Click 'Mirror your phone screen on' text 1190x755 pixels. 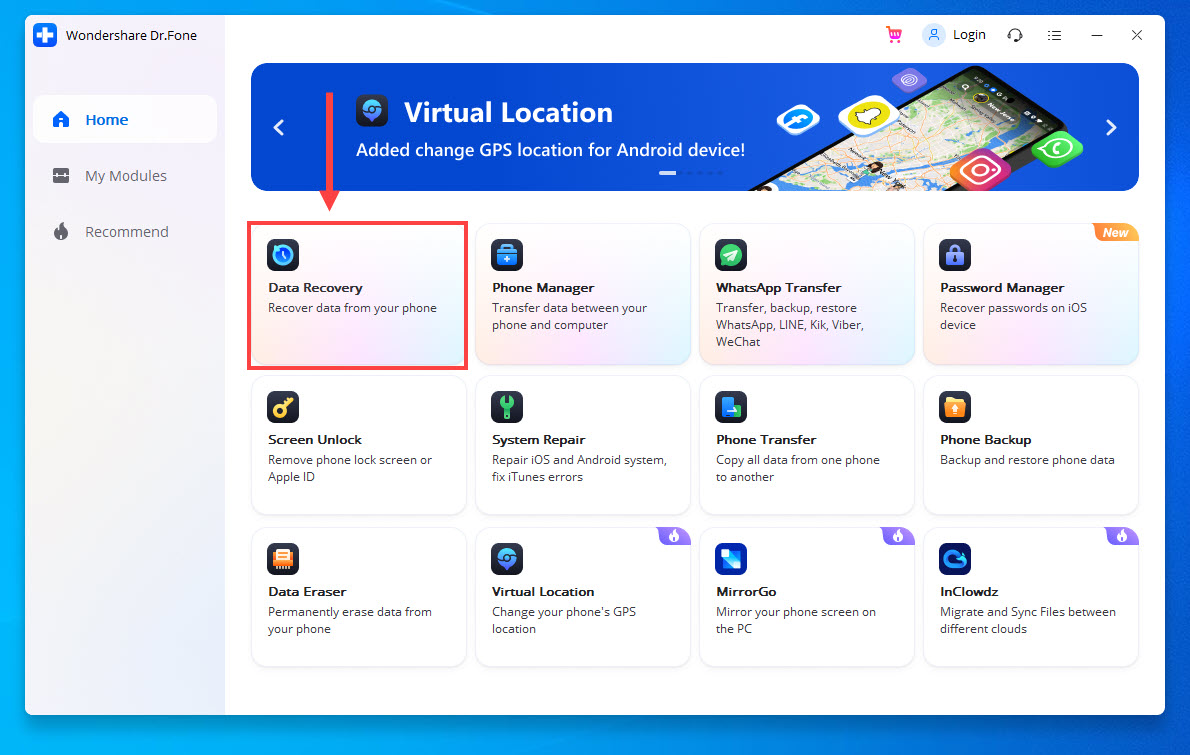pos(795,612)
